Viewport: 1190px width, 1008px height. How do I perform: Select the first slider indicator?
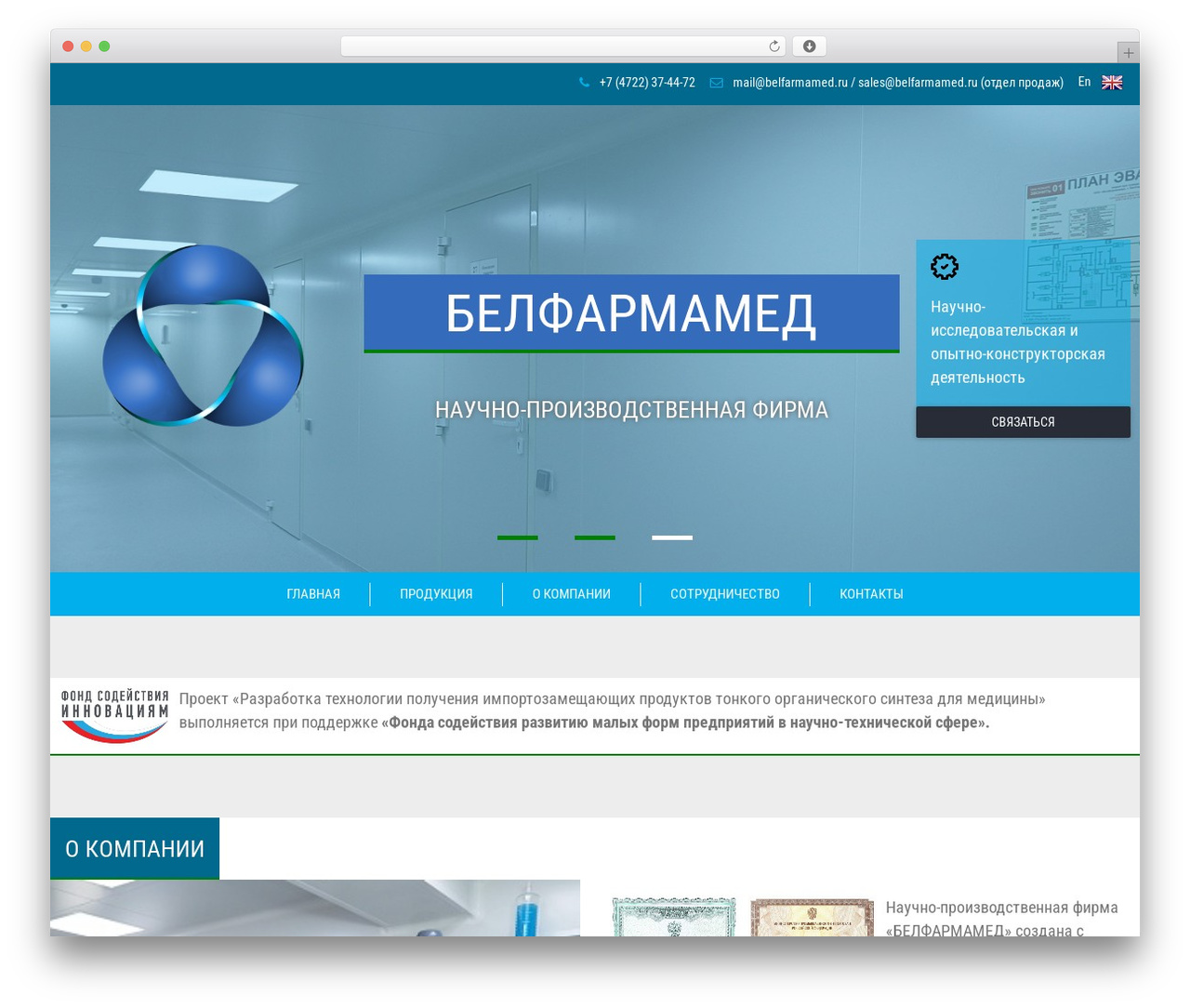518,537
